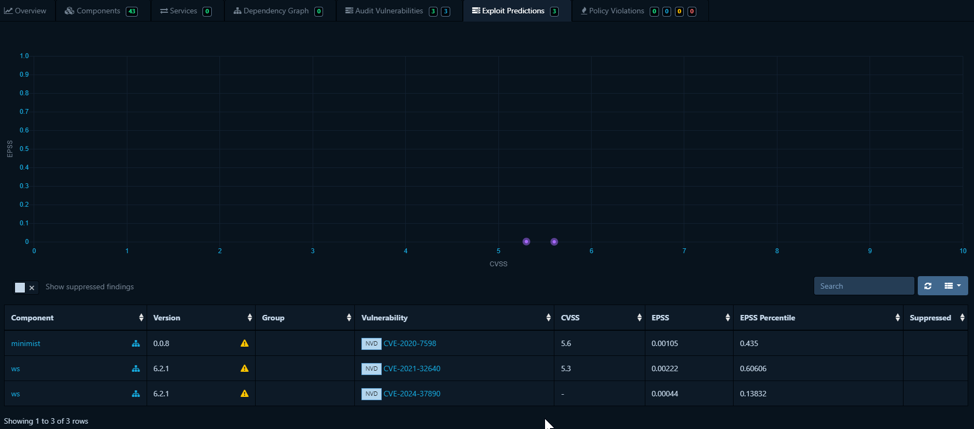Click the Audit Vulnerabilities tab list icon

pyautogui.click(x=348, y=11)
